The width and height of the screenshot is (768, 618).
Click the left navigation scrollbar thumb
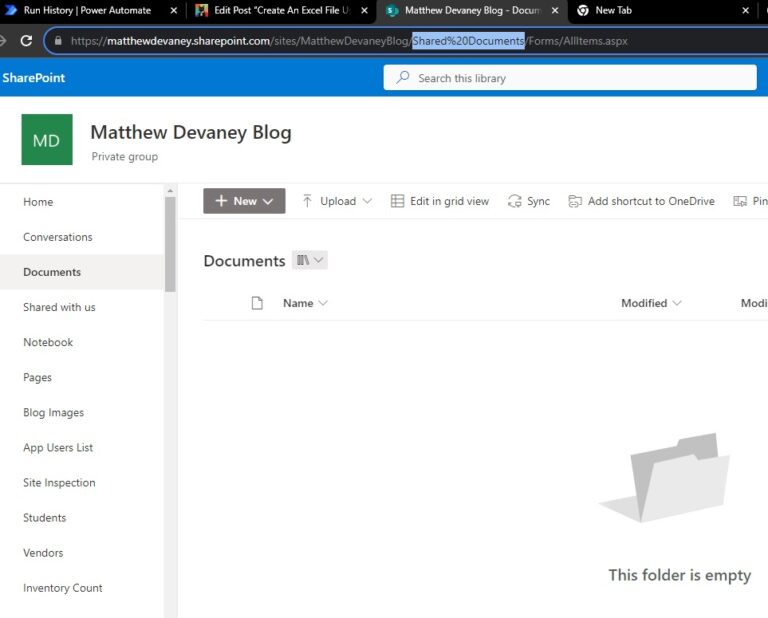[x=170, y=244]
